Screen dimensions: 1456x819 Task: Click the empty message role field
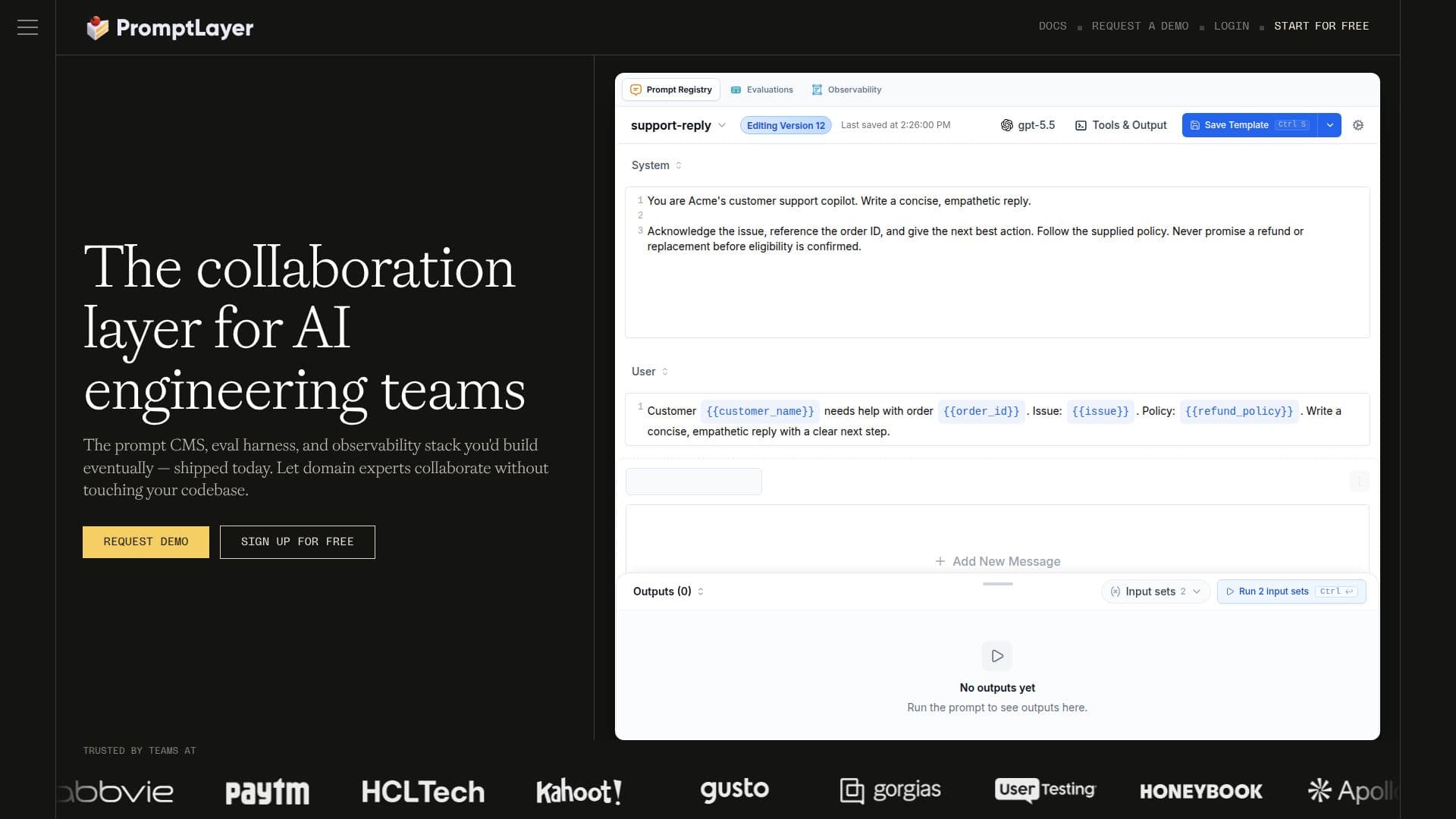693,482
